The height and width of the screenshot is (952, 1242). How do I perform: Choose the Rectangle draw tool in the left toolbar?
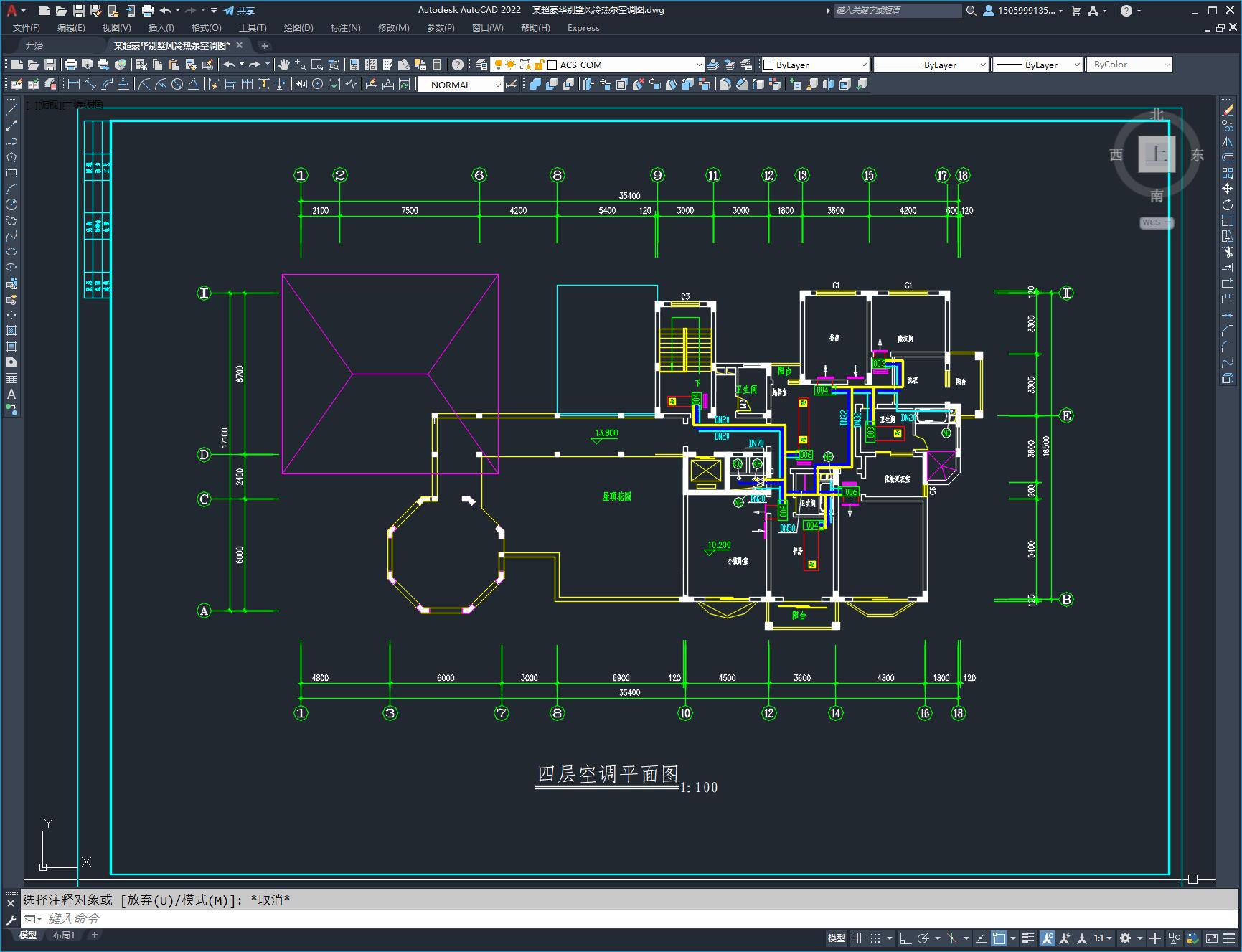click(11, 173)
